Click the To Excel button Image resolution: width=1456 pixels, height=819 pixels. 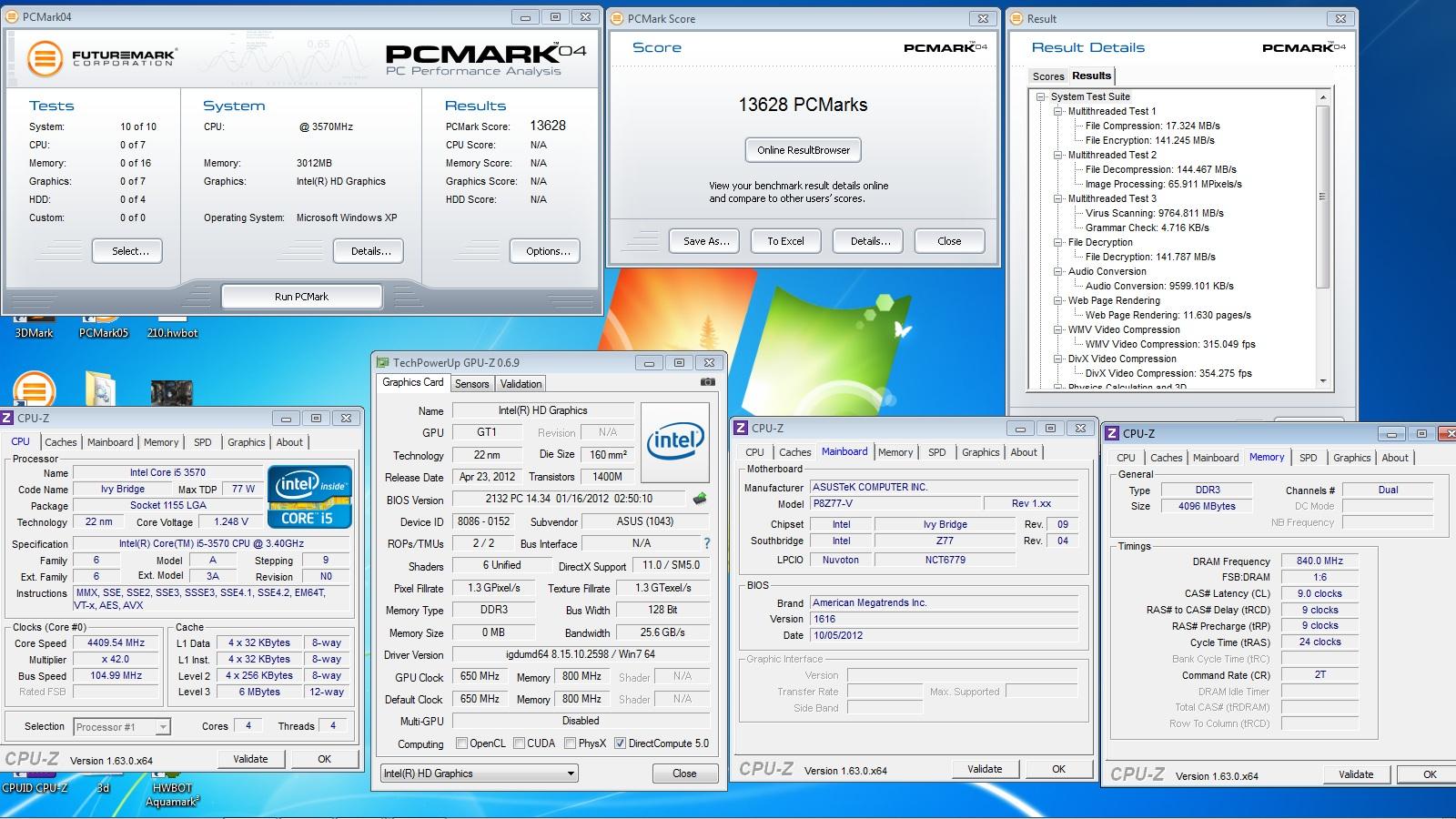(785, 241)
